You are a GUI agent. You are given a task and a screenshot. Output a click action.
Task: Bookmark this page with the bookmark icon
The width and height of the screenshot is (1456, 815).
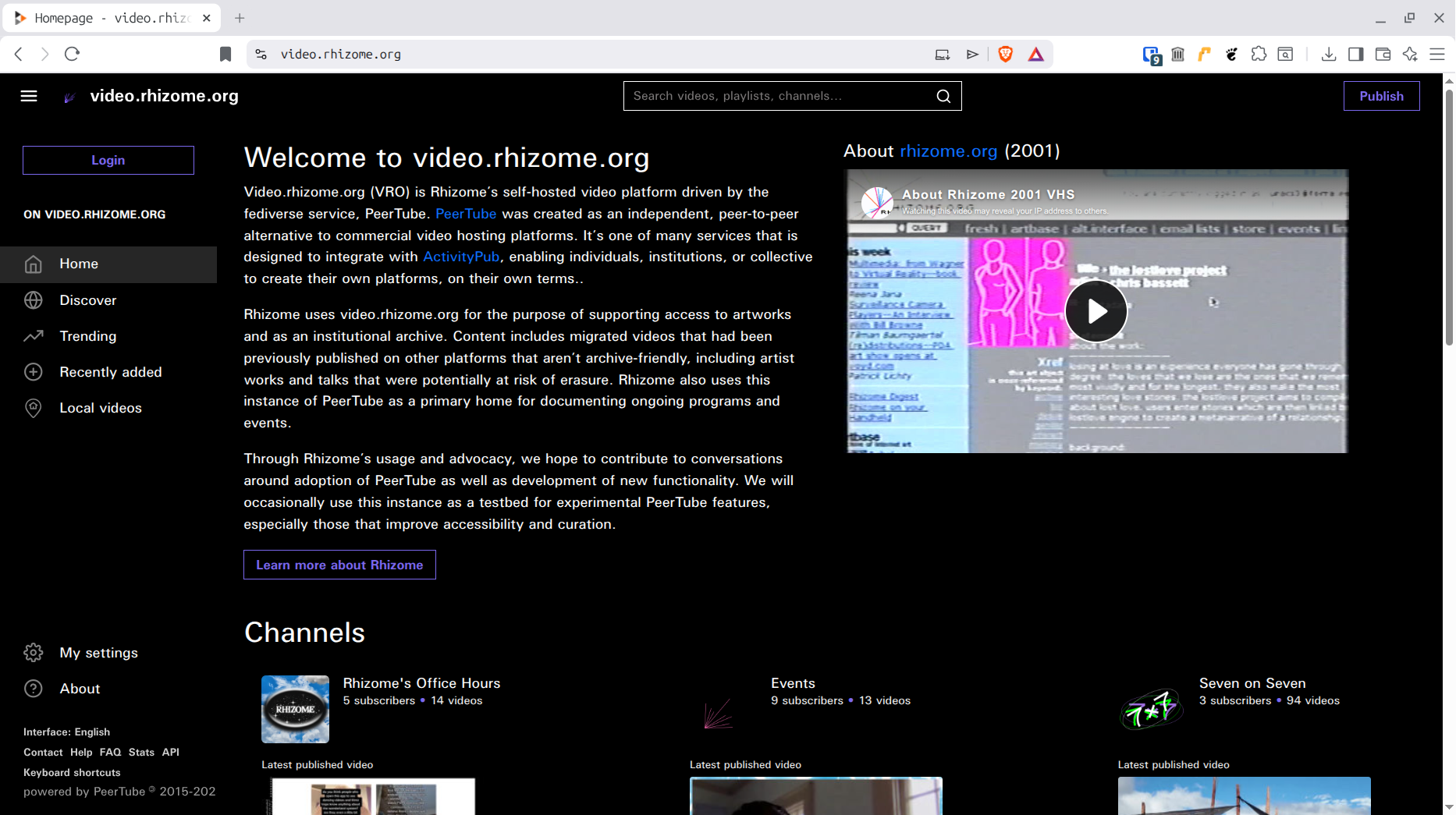coord(226,54)
